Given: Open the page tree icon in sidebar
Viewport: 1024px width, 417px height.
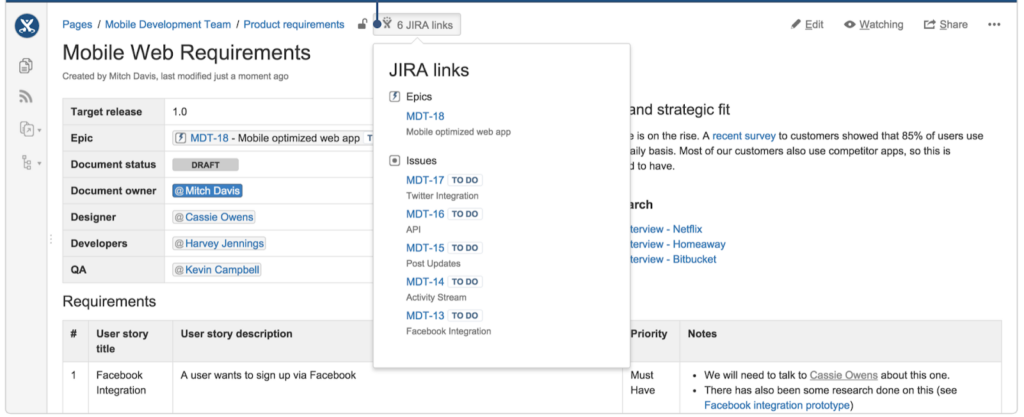Looking at the screenshot, I should point(27,162).
